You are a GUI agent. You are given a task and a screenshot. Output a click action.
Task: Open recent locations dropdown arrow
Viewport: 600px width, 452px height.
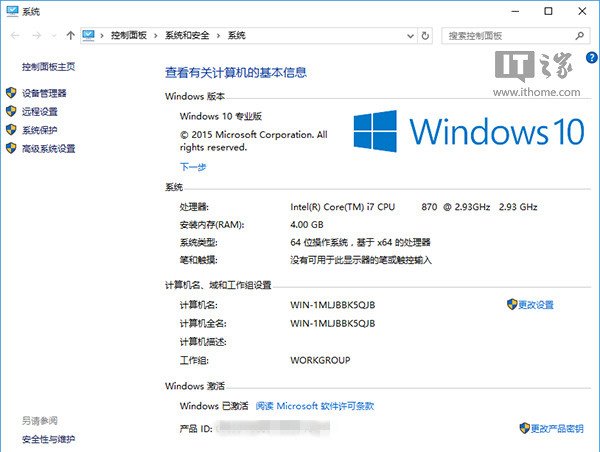54,36
